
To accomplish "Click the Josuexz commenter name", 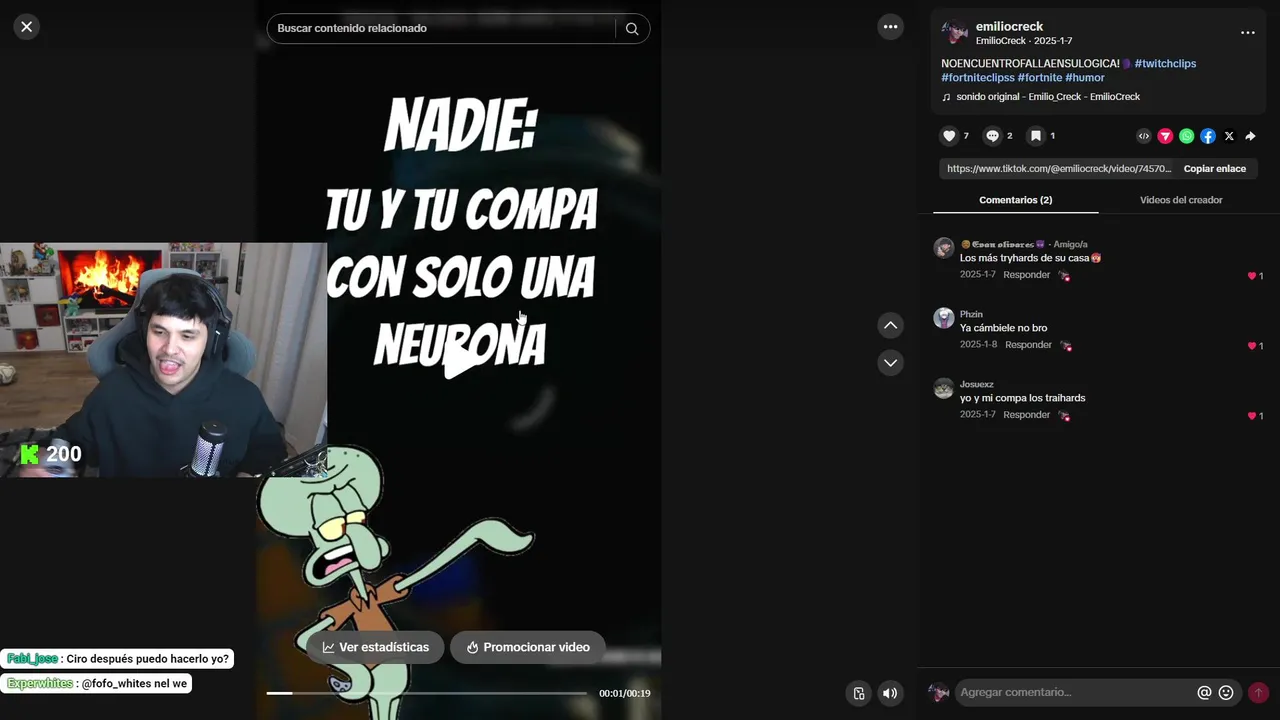I will [977, 384].
